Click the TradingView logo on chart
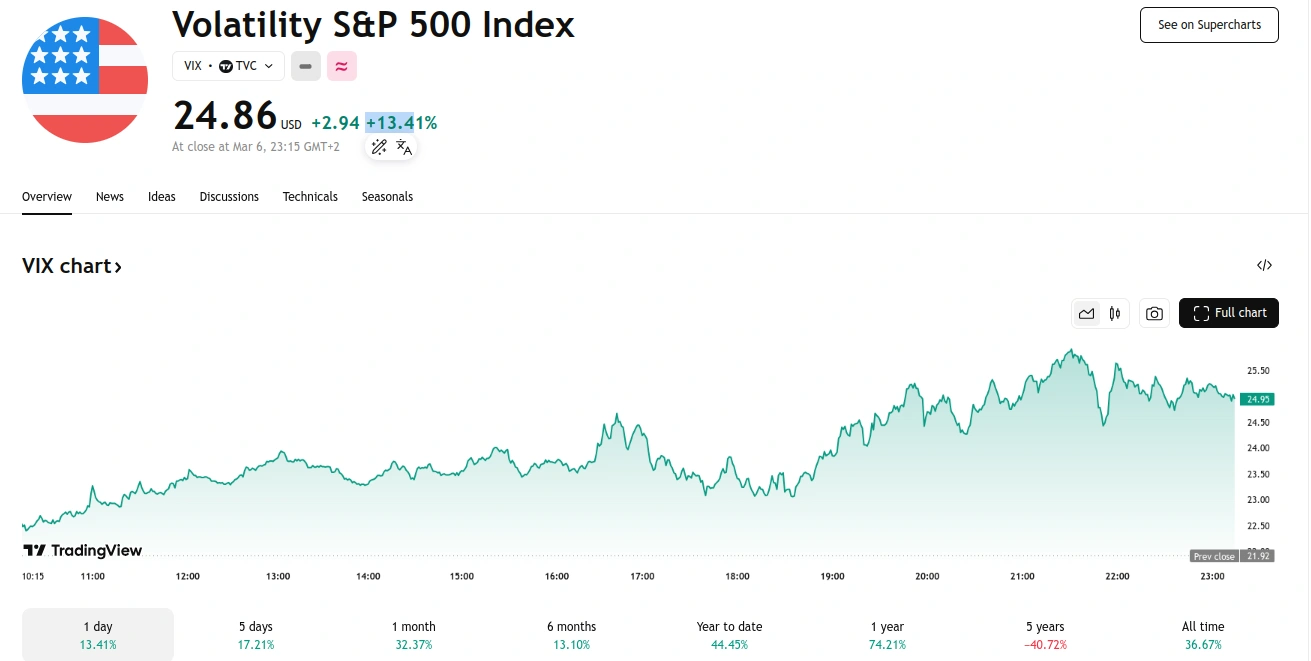Screen dimensions: 1311x661 click(x=83, y=550)
